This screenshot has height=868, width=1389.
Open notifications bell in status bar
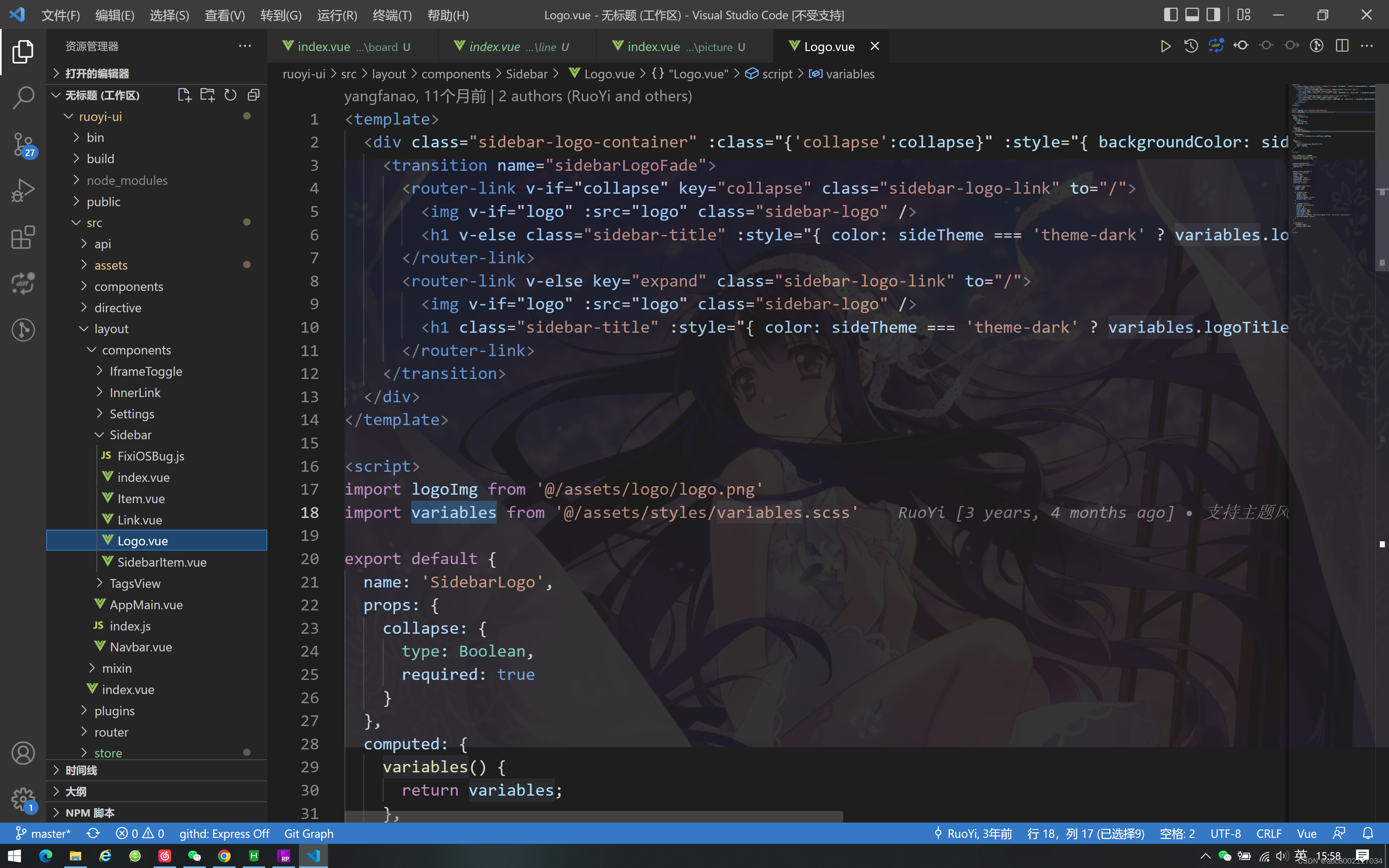coord(1368,833)
